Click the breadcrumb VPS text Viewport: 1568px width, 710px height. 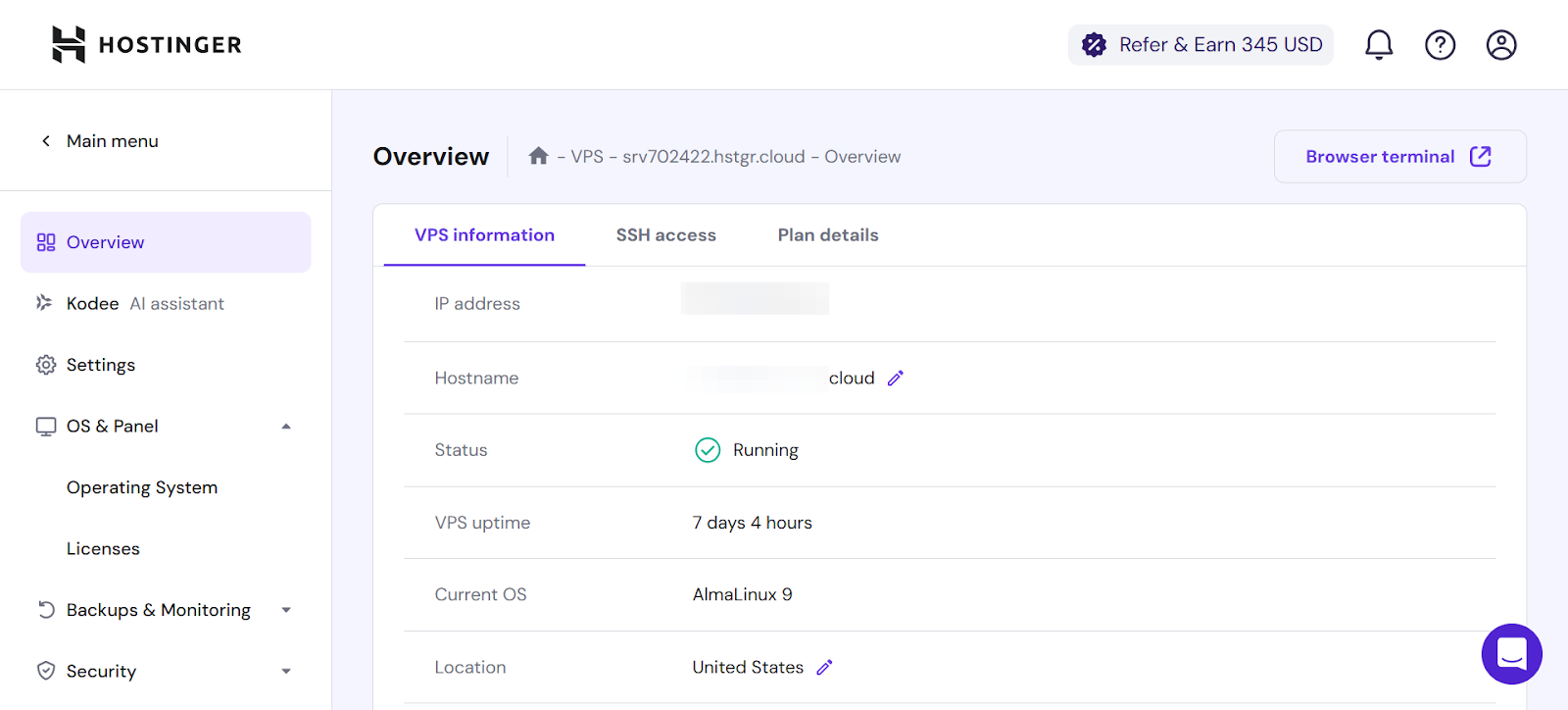coord(587,157)
